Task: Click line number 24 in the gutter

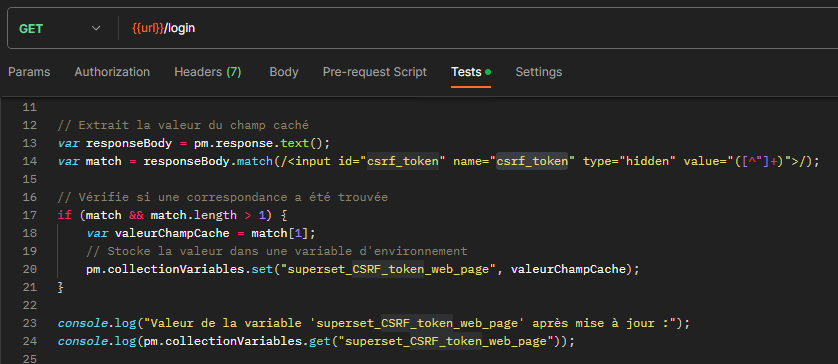Action: [30, 342]
